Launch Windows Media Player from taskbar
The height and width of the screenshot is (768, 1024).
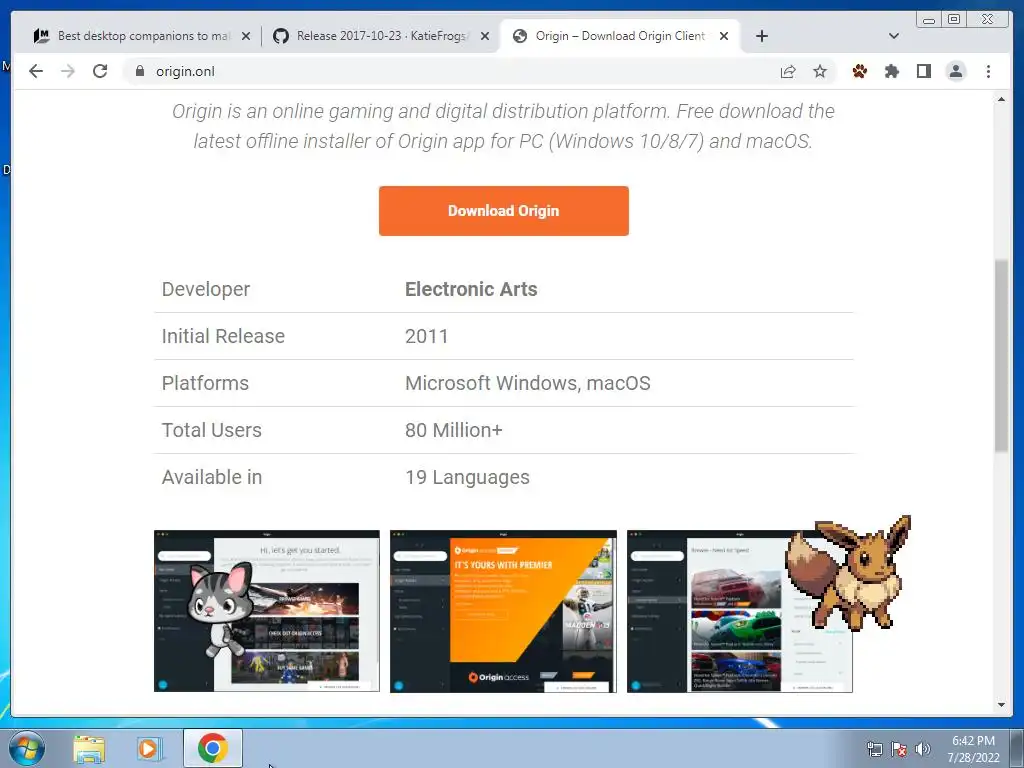tap(148, 748)
